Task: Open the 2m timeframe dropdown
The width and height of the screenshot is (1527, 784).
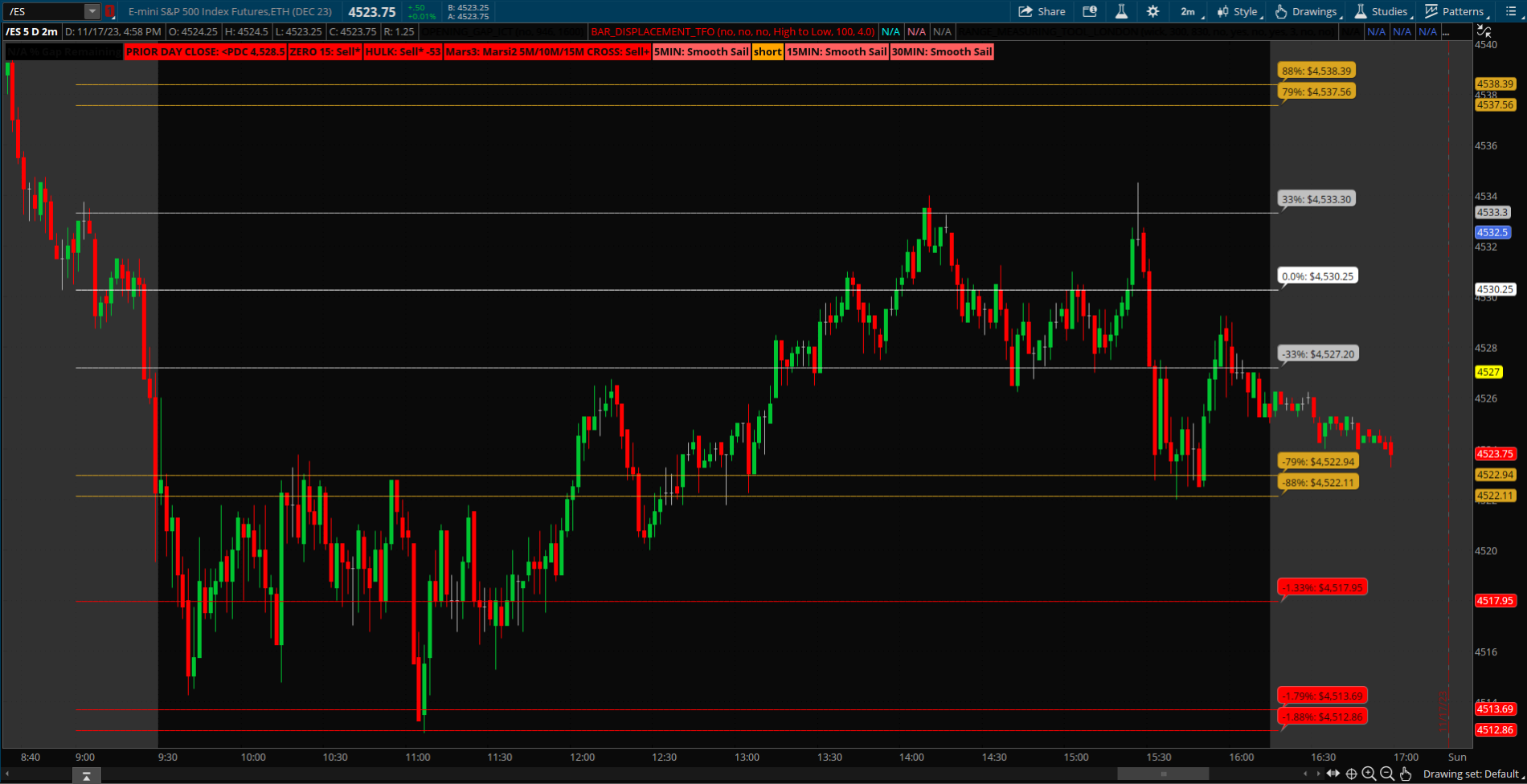Action: (1188, 11)
